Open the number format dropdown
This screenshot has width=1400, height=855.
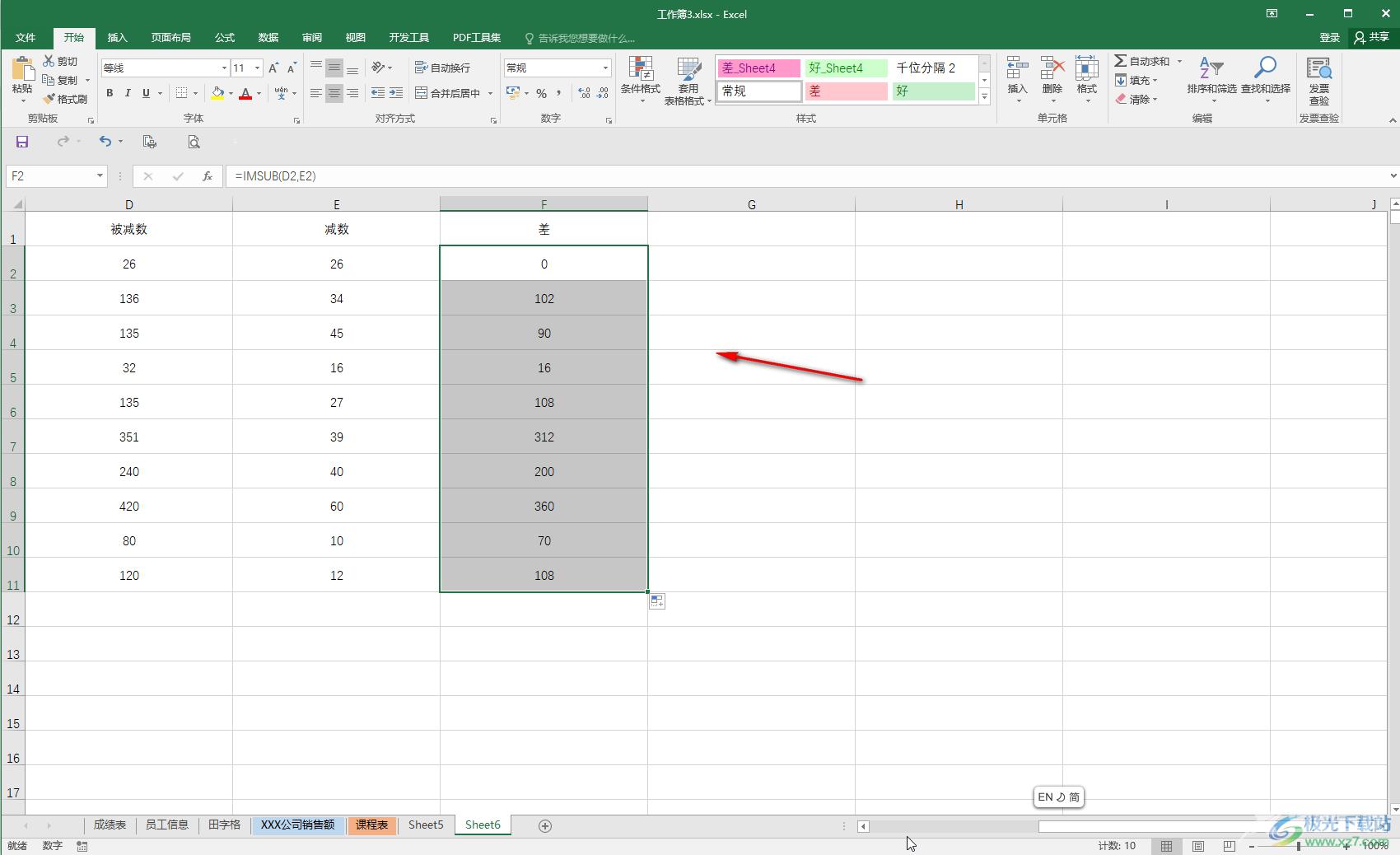click(606, 68)
